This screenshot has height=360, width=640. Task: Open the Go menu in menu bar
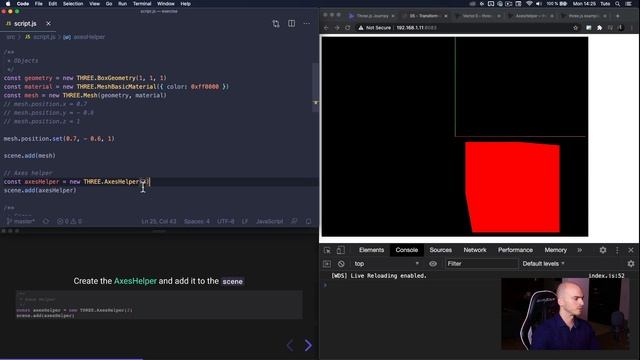(x=109, y=4)
